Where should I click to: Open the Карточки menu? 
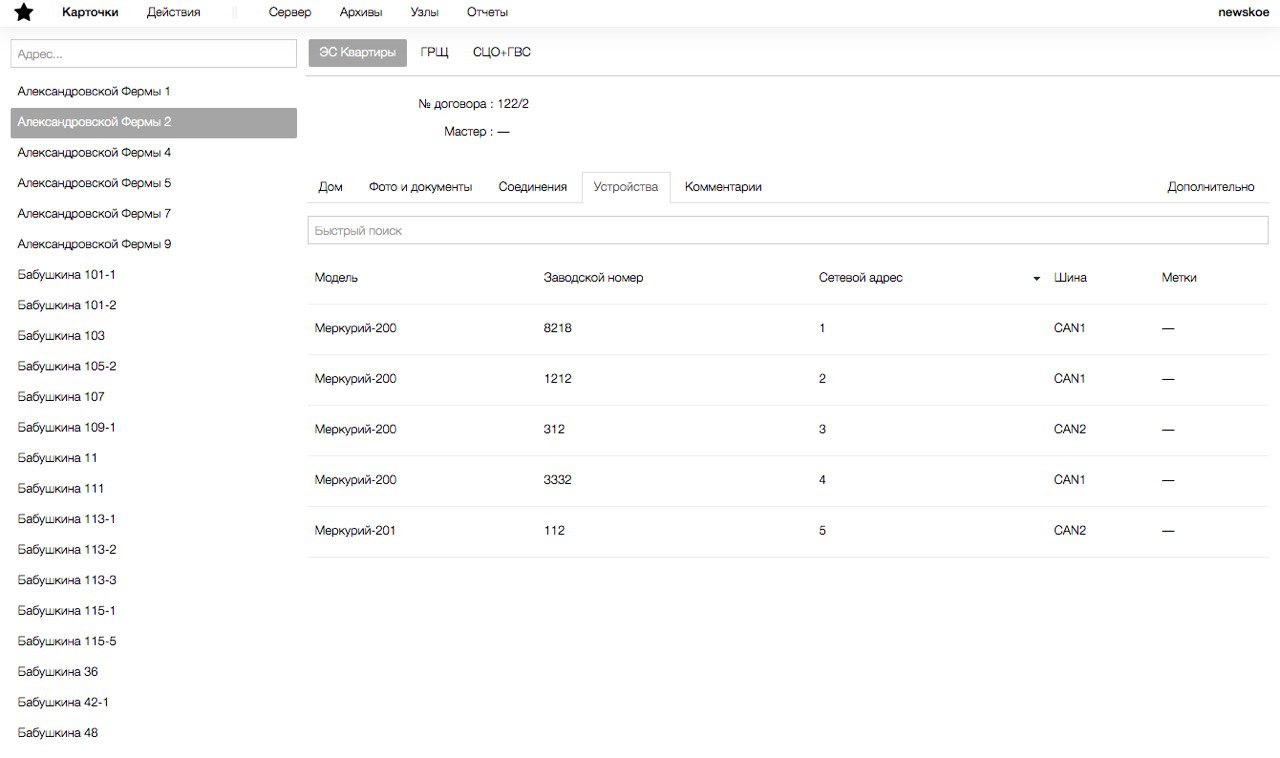pyautogui.click(x=90, y=12)
